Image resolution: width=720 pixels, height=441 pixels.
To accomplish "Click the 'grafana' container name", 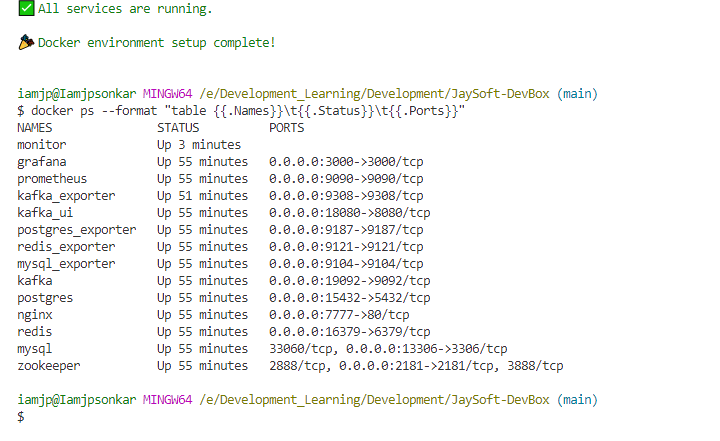I will pos(42,162).
